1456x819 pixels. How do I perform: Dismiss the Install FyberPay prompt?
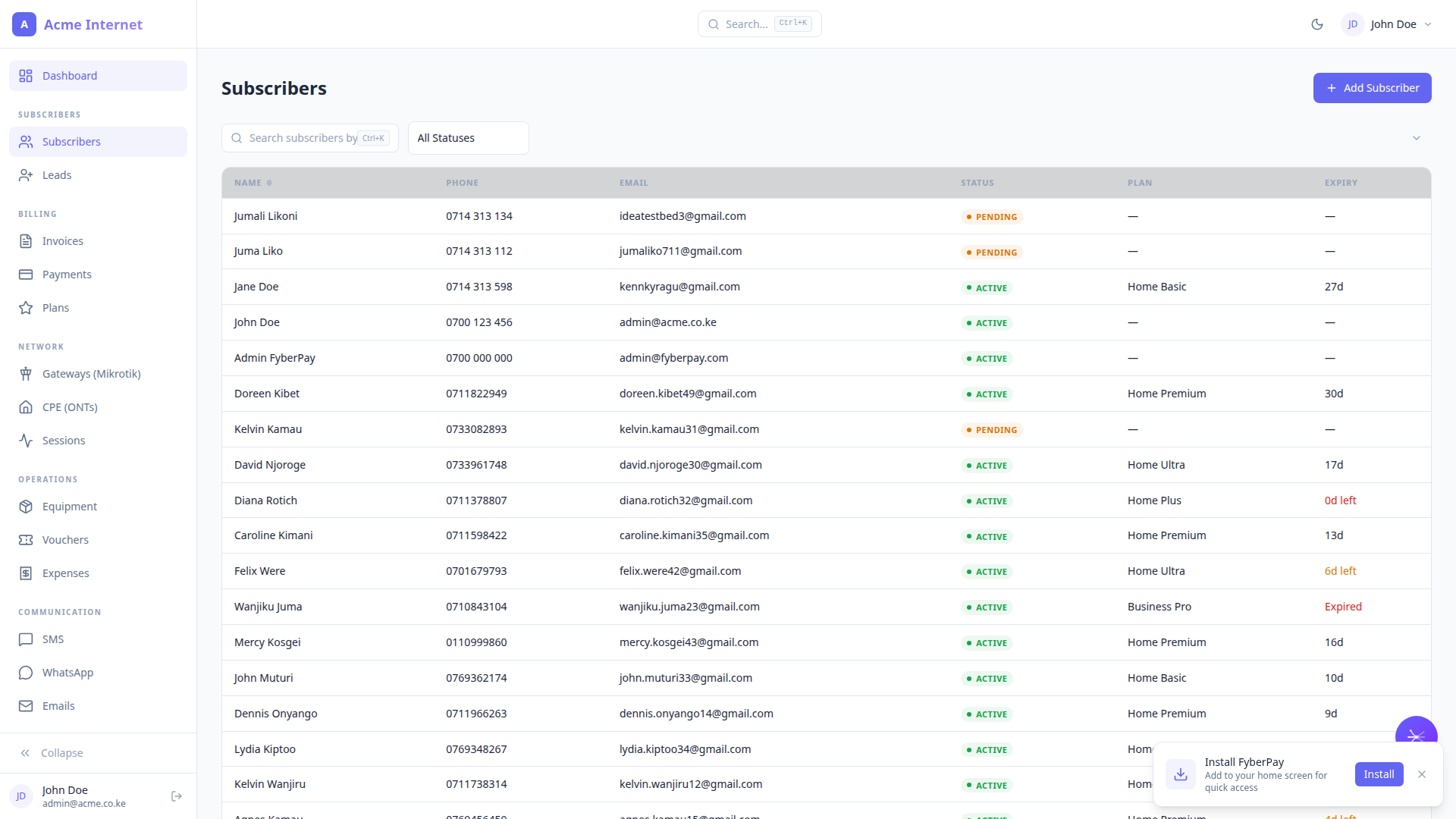tap(1422, 774)
